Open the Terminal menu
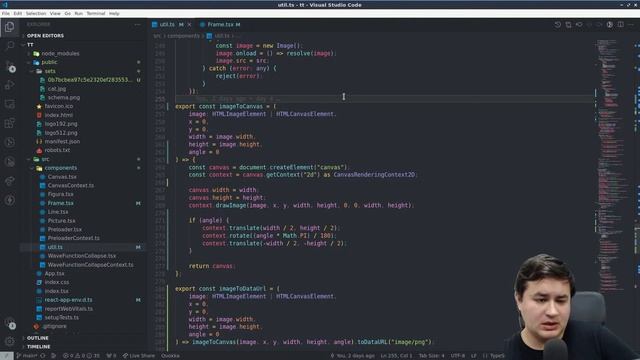Viewport: 640px width, 360px height. point(96,13)
